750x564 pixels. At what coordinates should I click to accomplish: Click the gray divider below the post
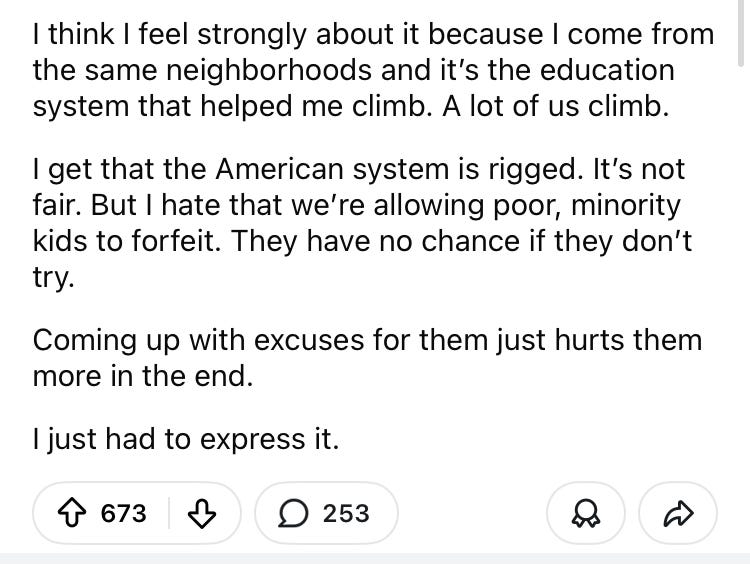(x=375, y=557)
